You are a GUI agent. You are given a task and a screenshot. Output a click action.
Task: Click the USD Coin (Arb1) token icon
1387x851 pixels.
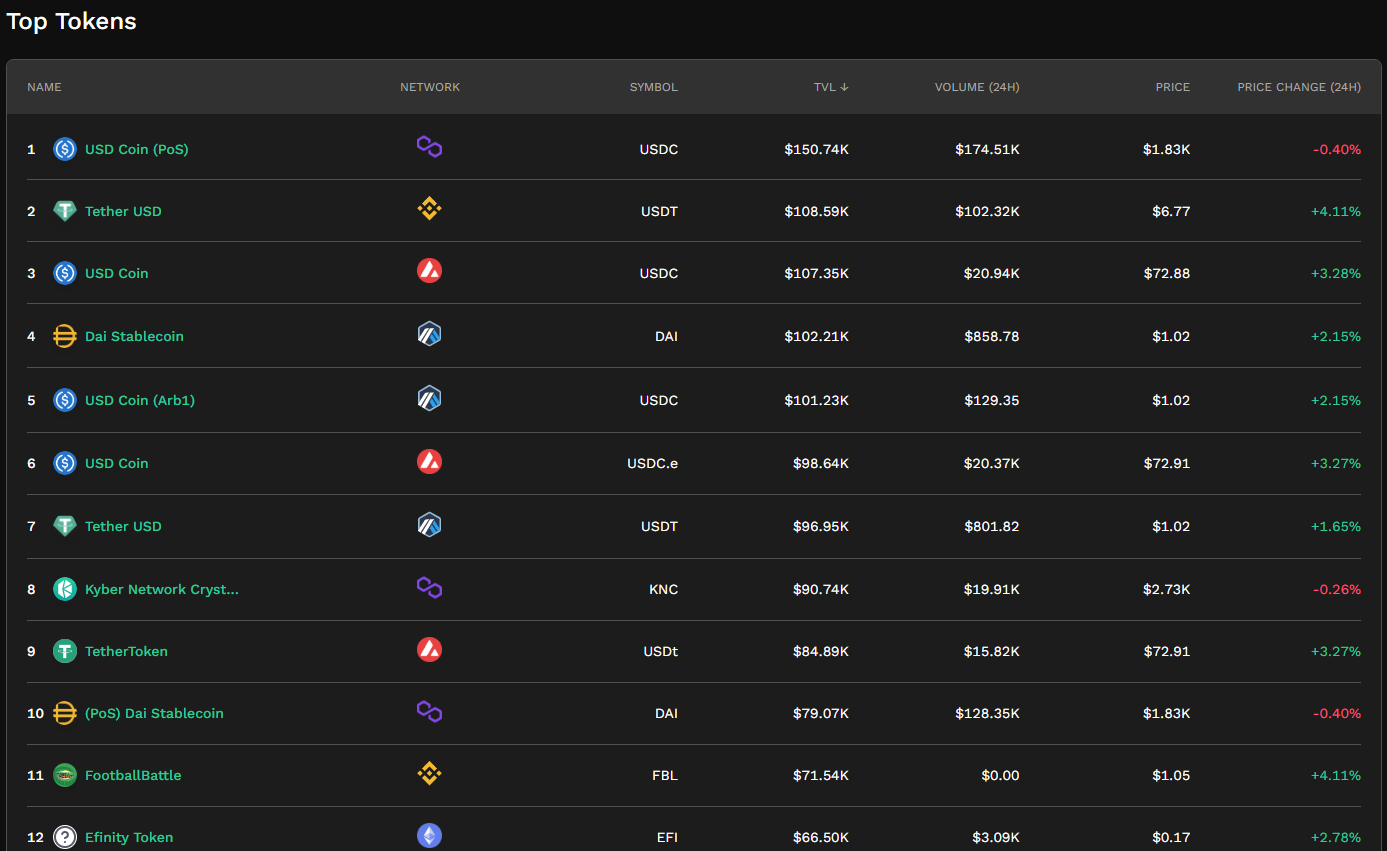65,400
